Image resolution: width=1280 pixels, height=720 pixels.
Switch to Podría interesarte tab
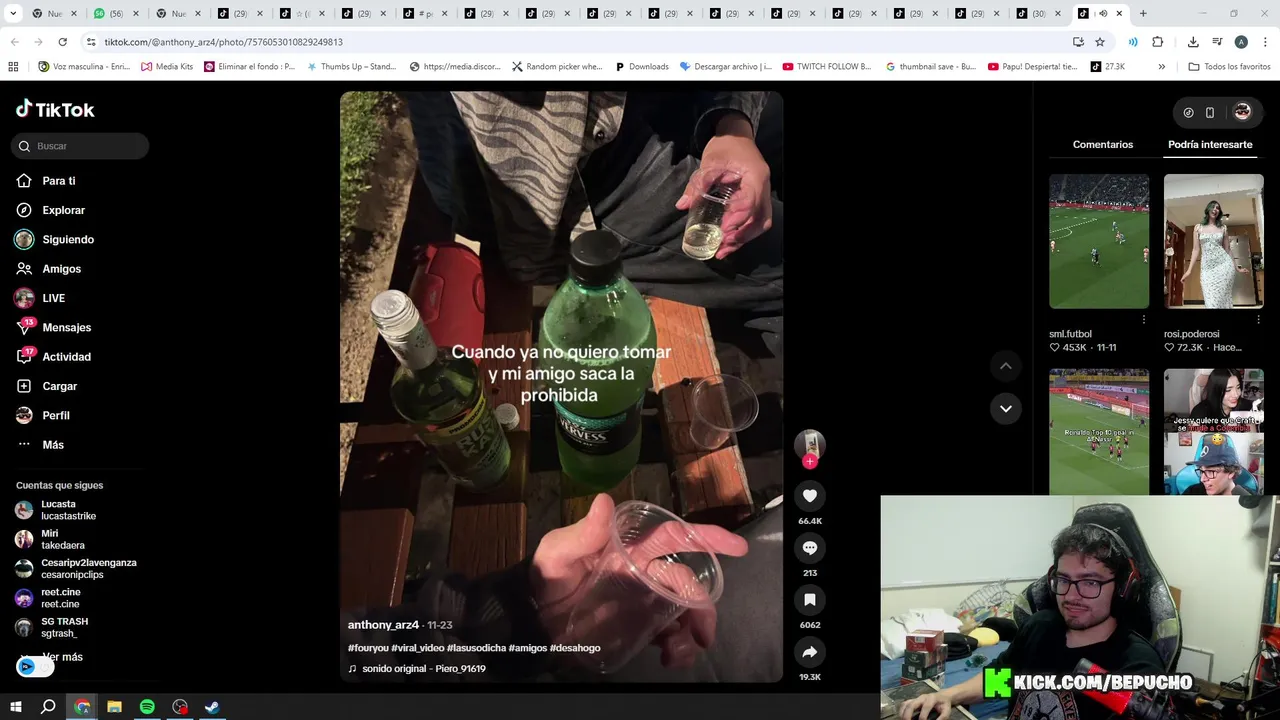[x=1210, y=145]
